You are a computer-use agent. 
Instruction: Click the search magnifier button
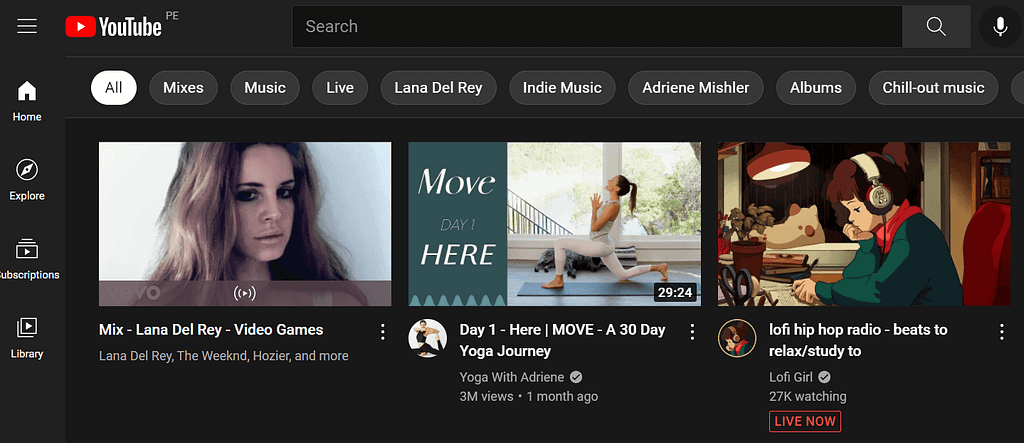(936, 26)
